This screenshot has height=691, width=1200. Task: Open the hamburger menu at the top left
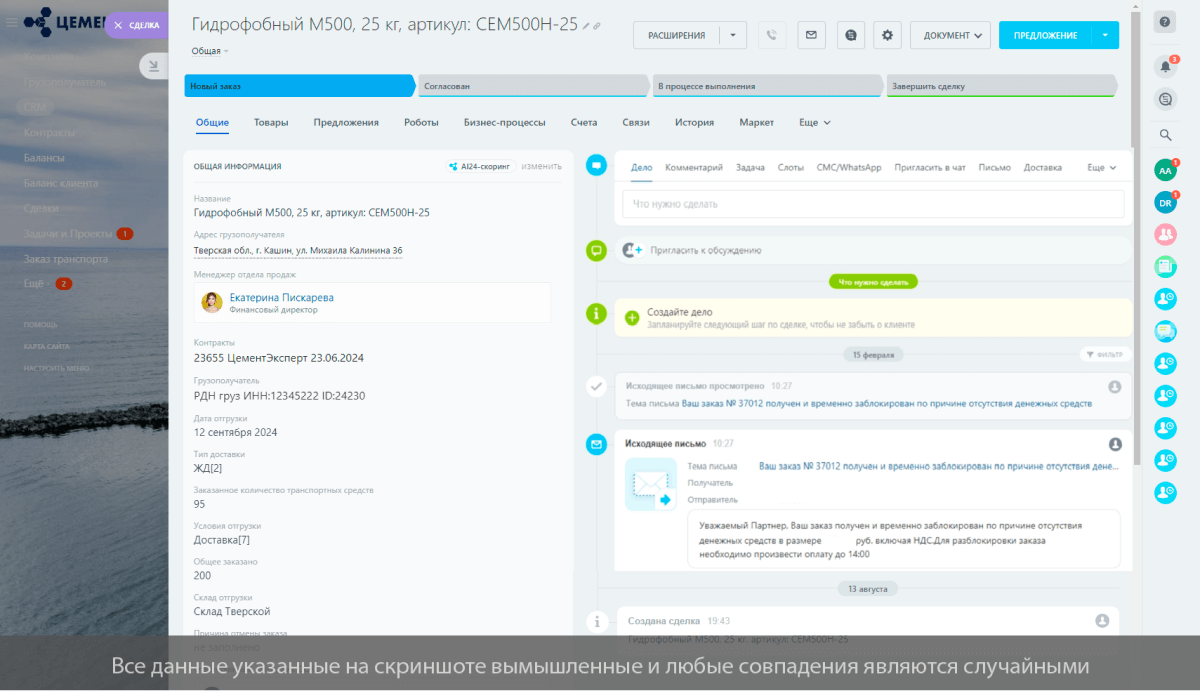tap(10, 22)
